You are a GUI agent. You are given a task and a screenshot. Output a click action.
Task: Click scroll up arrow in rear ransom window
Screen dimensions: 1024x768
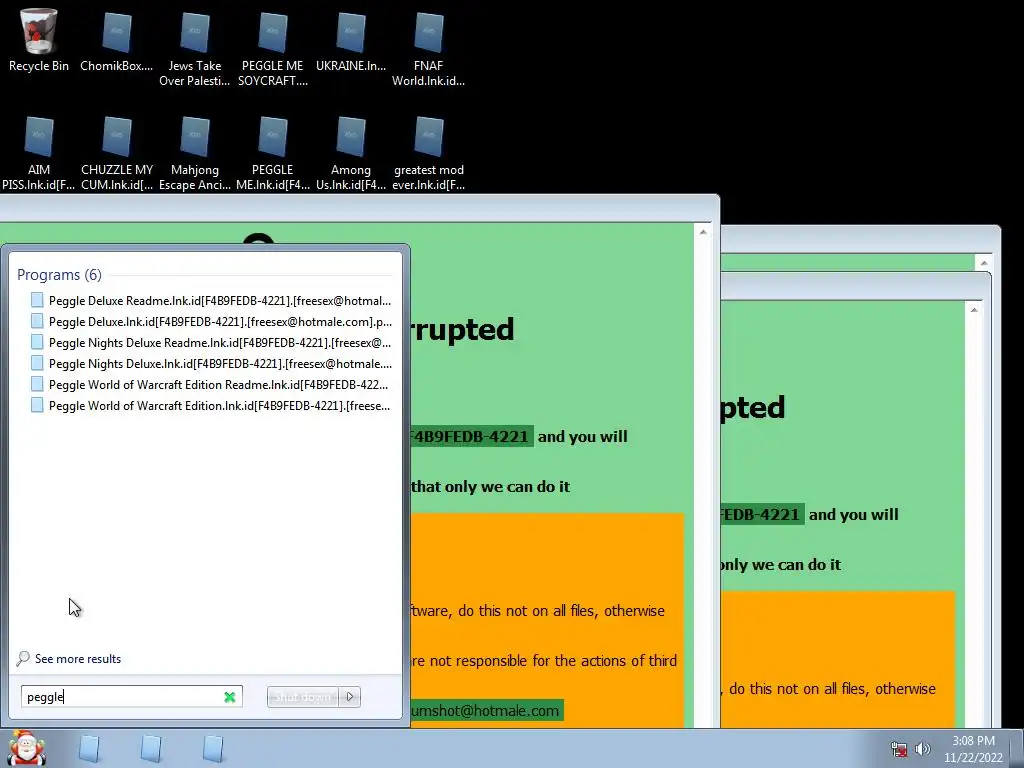(x=984, y=263)
